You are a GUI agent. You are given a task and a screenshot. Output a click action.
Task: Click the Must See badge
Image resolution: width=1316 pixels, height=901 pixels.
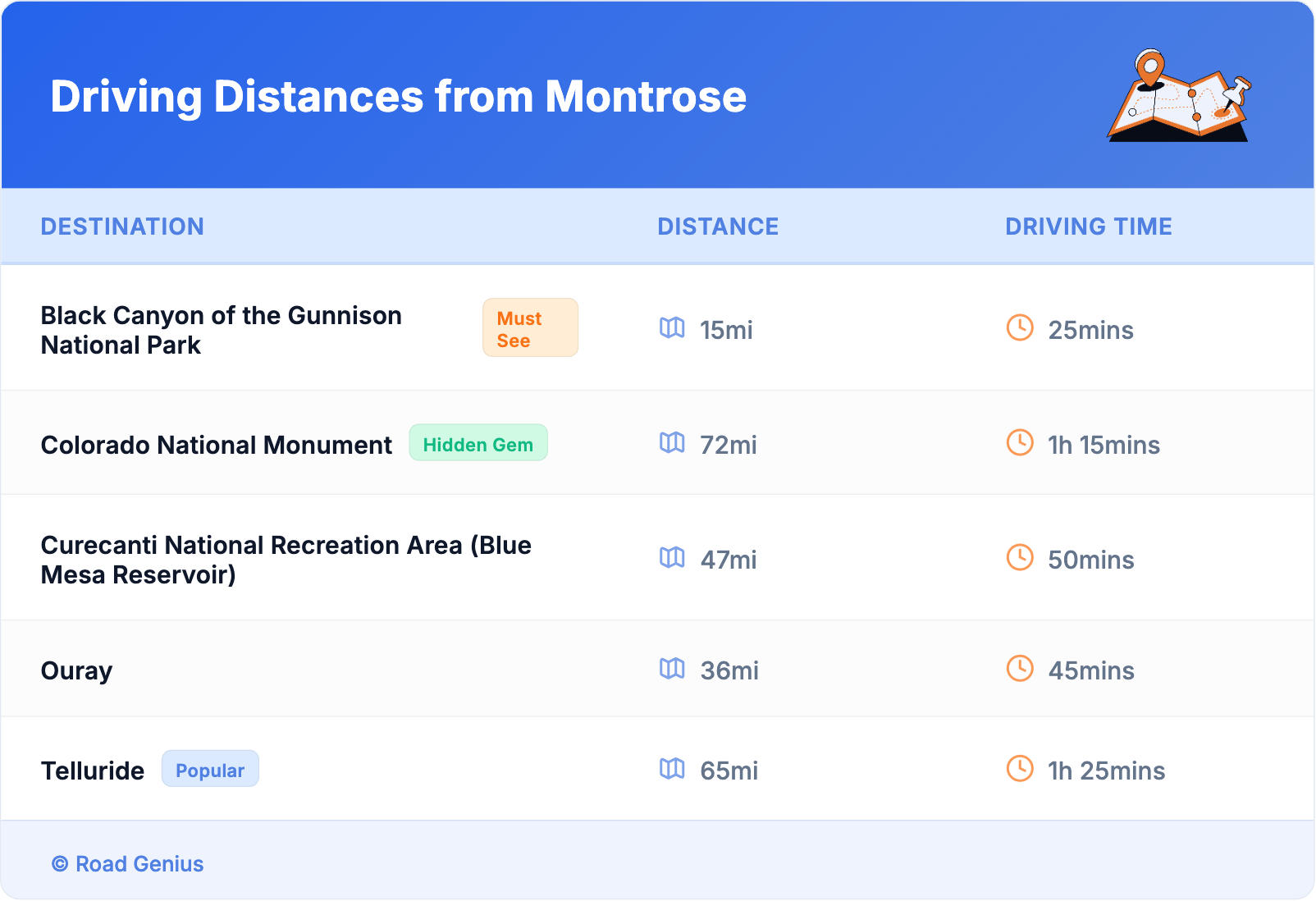(x=530, y=328)
